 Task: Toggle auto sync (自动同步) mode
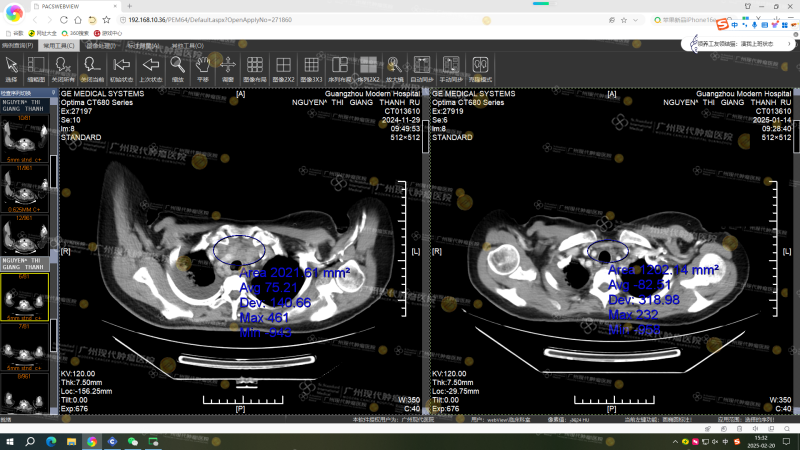[x=422, y=66]
